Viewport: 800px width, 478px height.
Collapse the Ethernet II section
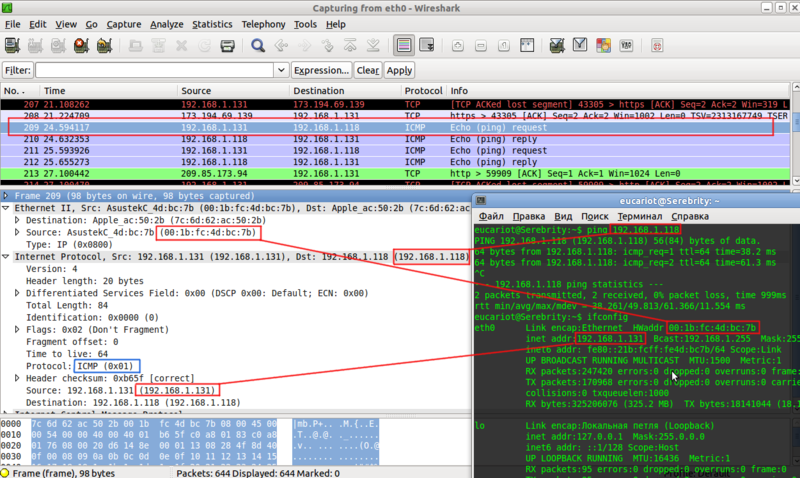point(7,206)
